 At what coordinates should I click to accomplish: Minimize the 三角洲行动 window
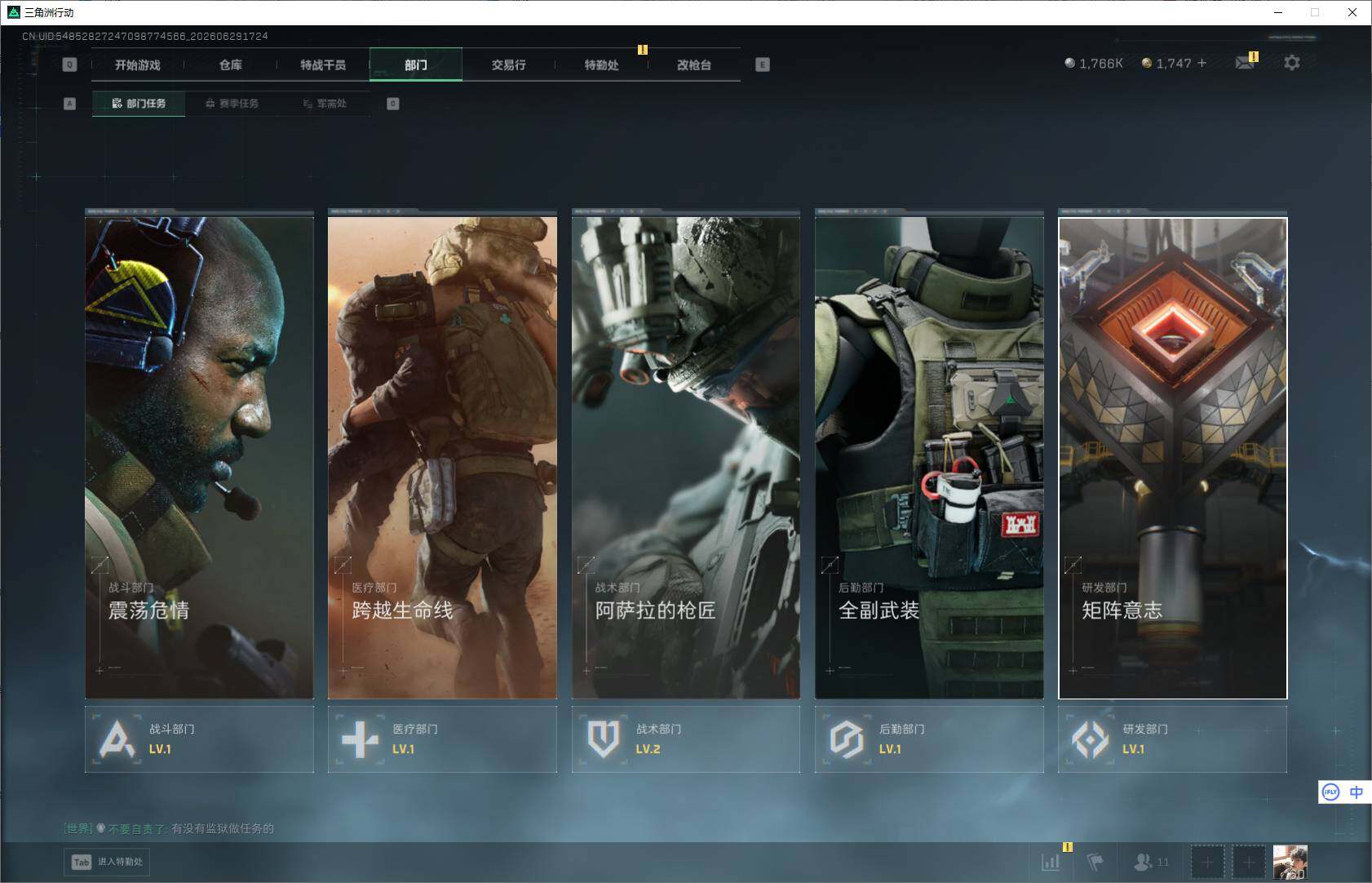click(1278, 12)
